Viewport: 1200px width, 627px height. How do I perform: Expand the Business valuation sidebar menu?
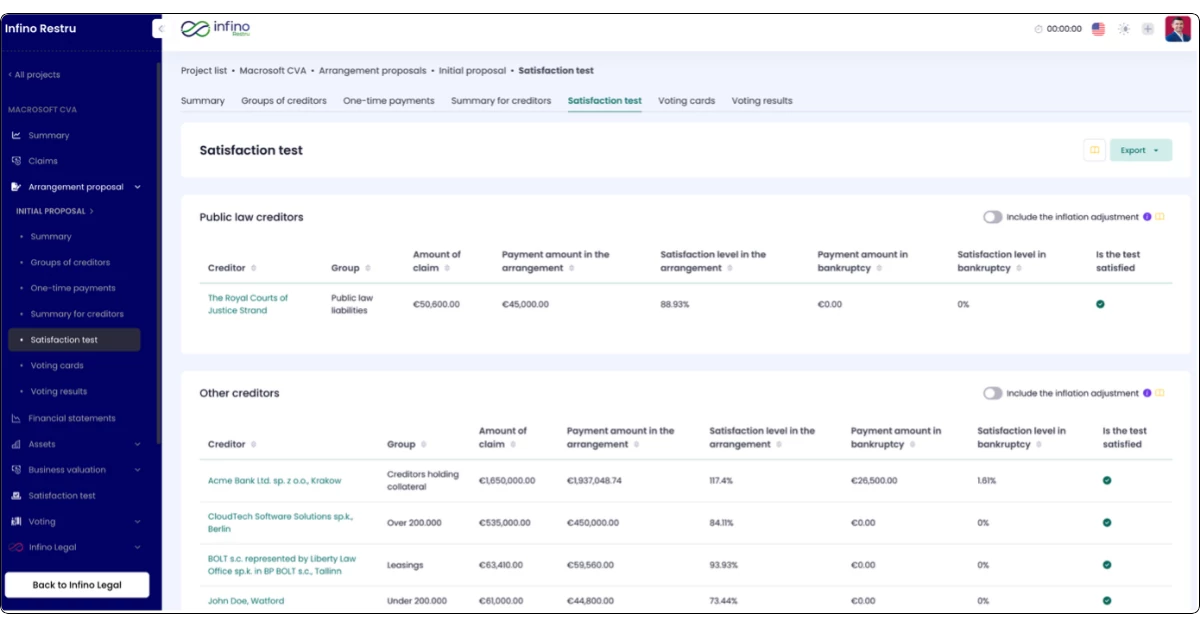138,470
